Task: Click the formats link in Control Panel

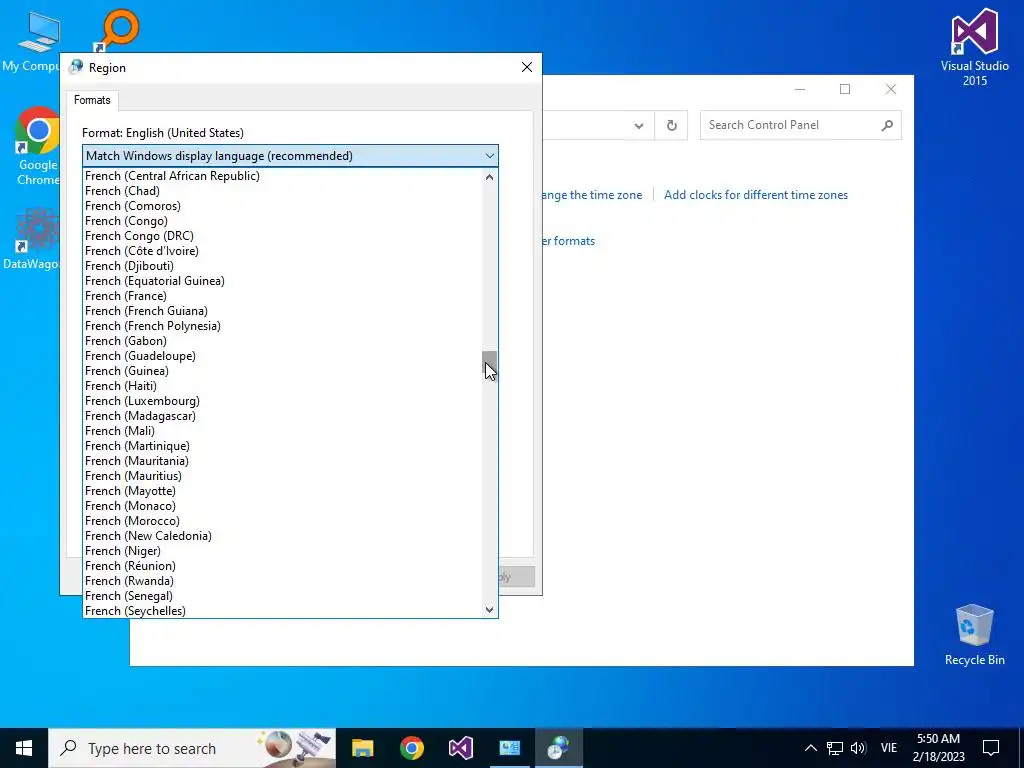Action: (x=569, y=241)
